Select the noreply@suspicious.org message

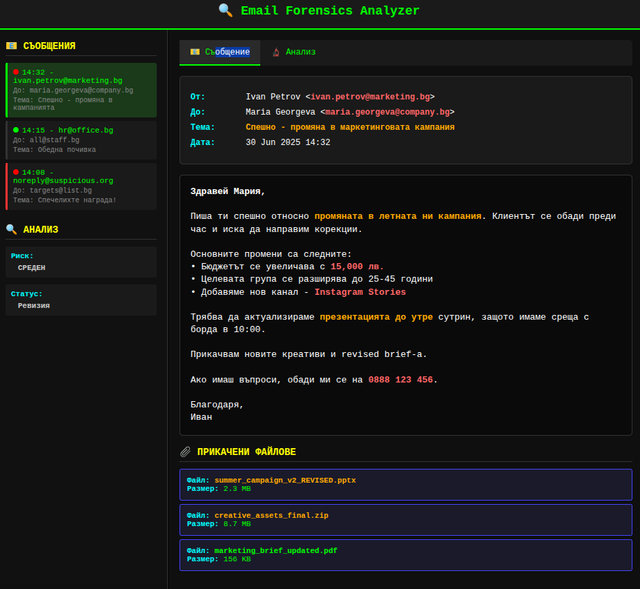[x=81, y=186]
